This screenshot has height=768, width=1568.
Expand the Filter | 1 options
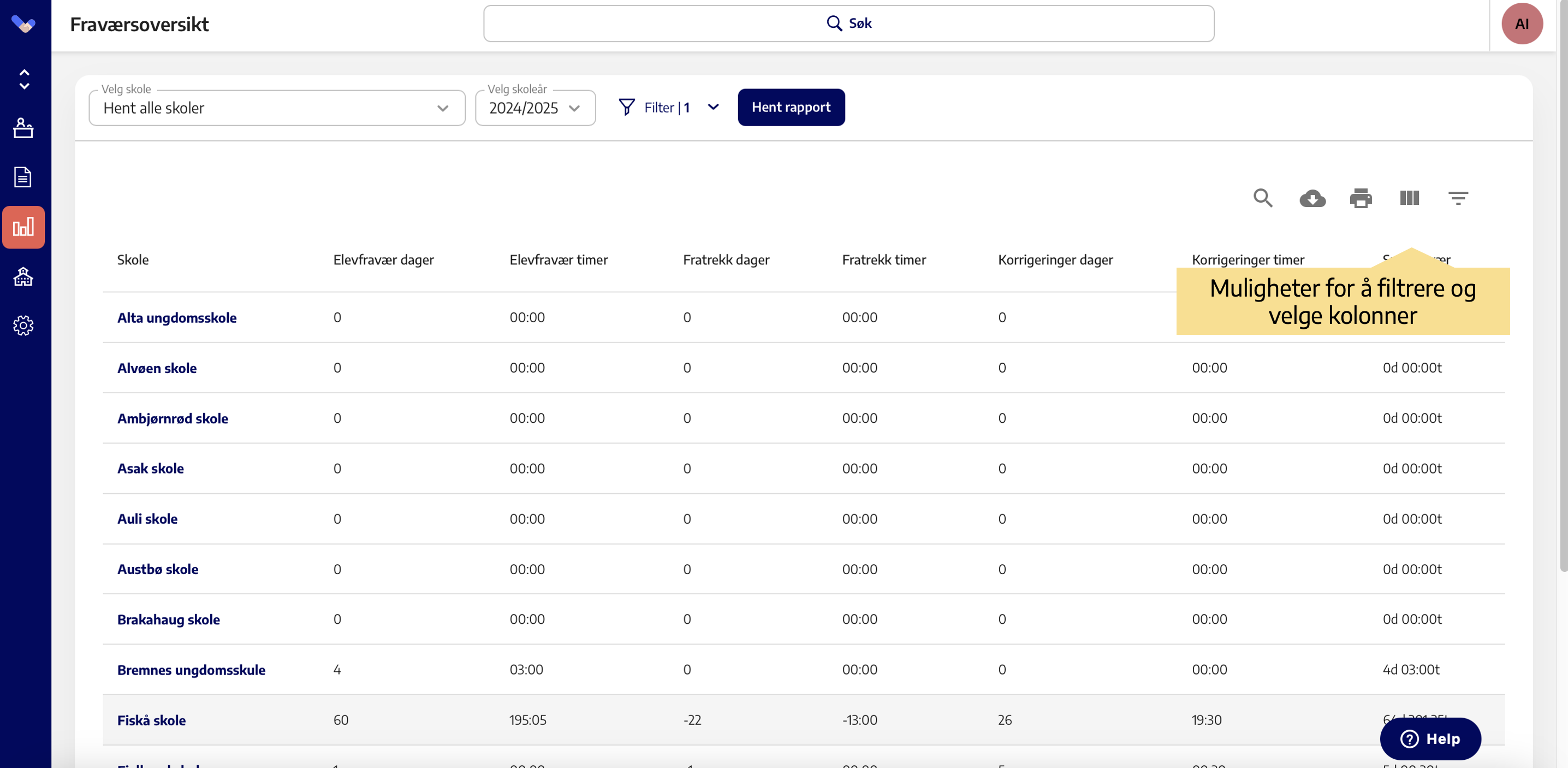pos(669,108)
